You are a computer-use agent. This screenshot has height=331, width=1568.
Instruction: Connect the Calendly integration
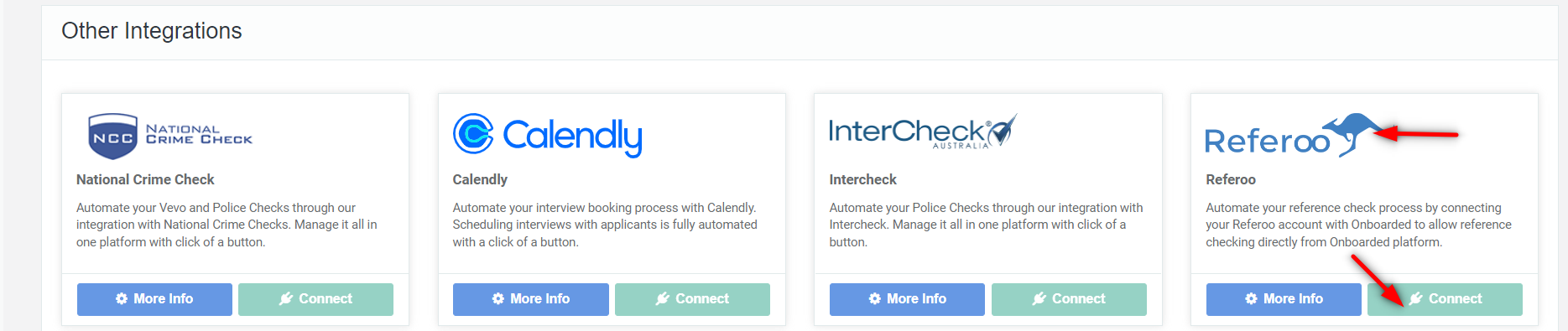pos(692,299)
